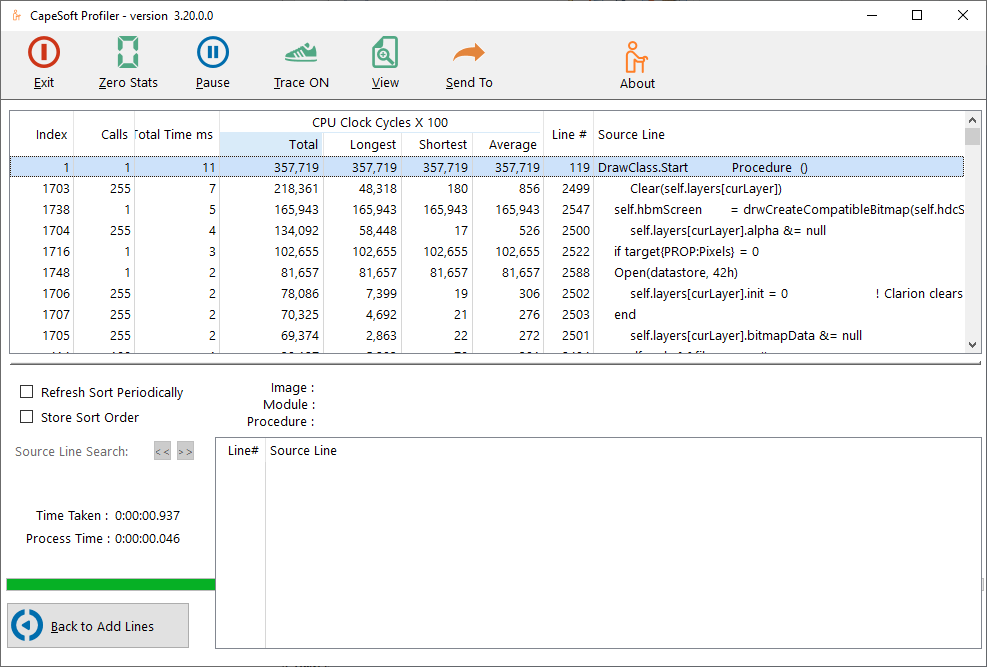This screenshot has height=667, width=987.
Task: Click Back to Add Lines button
Action: [x=98, y=626]
